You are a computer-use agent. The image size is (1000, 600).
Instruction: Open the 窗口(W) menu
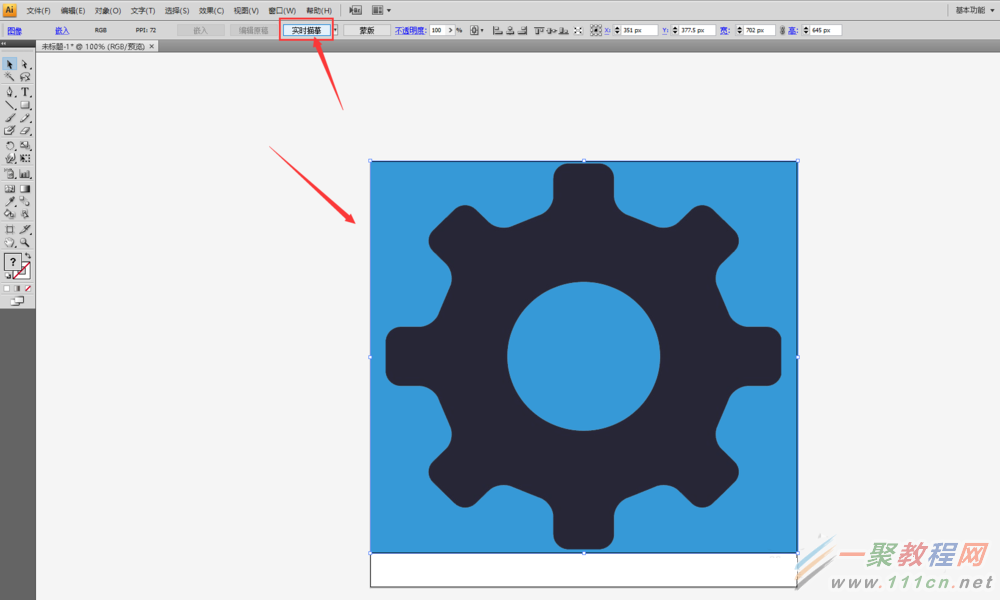point(282,11)
